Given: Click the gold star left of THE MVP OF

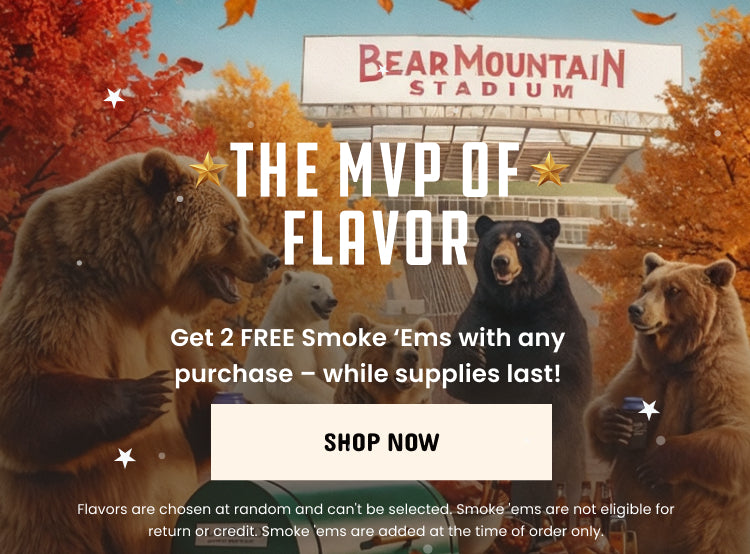Looking at the screenshot, I should pyautogui.click(x=208, y=169).
